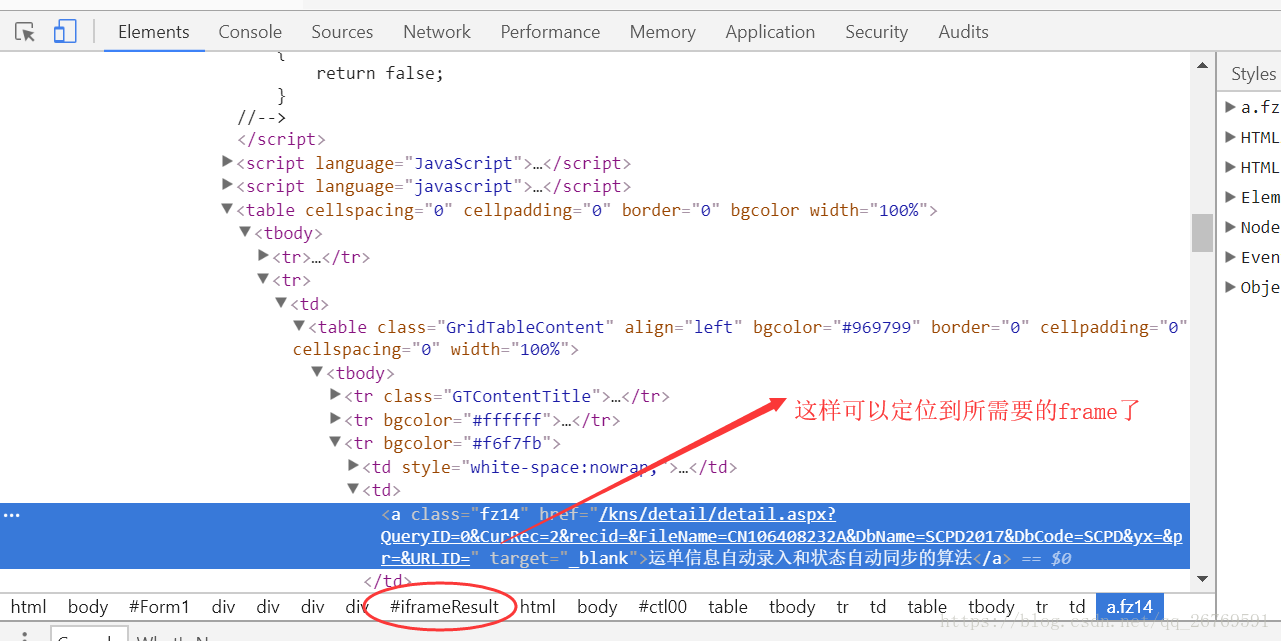Click the vertical scrollbar thumb
The height and width of the screenshot is (641, 1281).
pos(1202,233)
